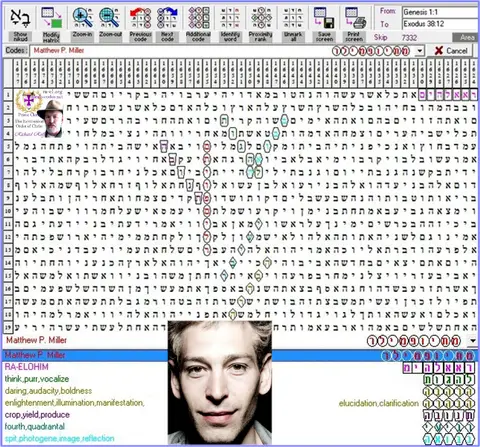480x447 pixels.
Task: Select the enlightenment,illumination,manifestation entry
Action: coord(74,403)
